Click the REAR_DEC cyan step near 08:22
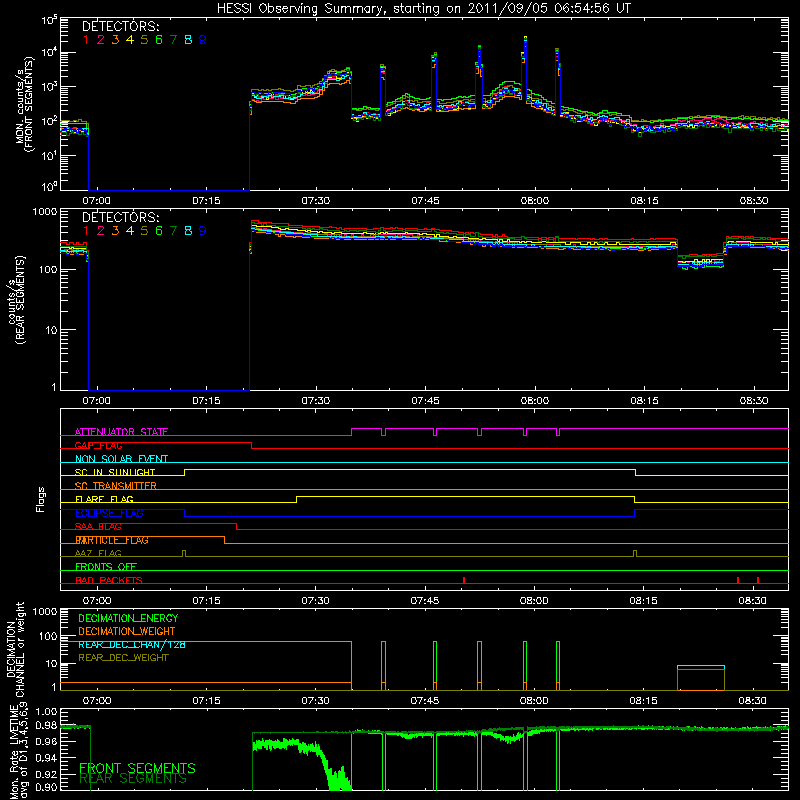The height and width of the screenshot is (800, 800). point(701,666)
